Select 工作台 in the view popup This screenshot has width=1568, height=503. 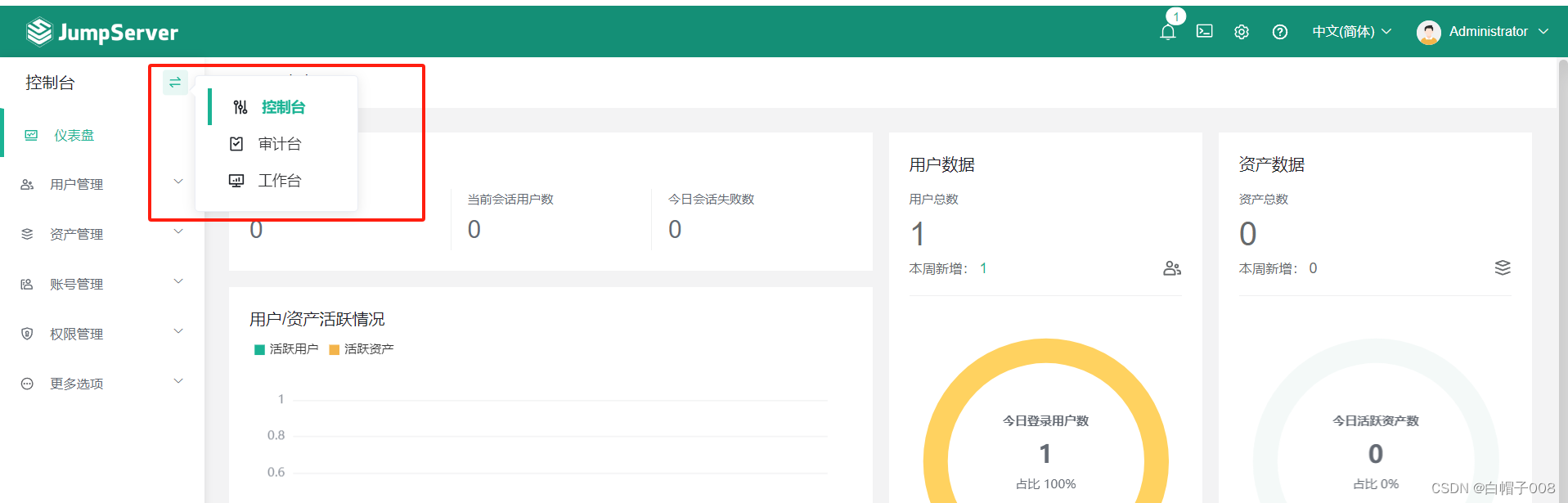coord(276,181)
